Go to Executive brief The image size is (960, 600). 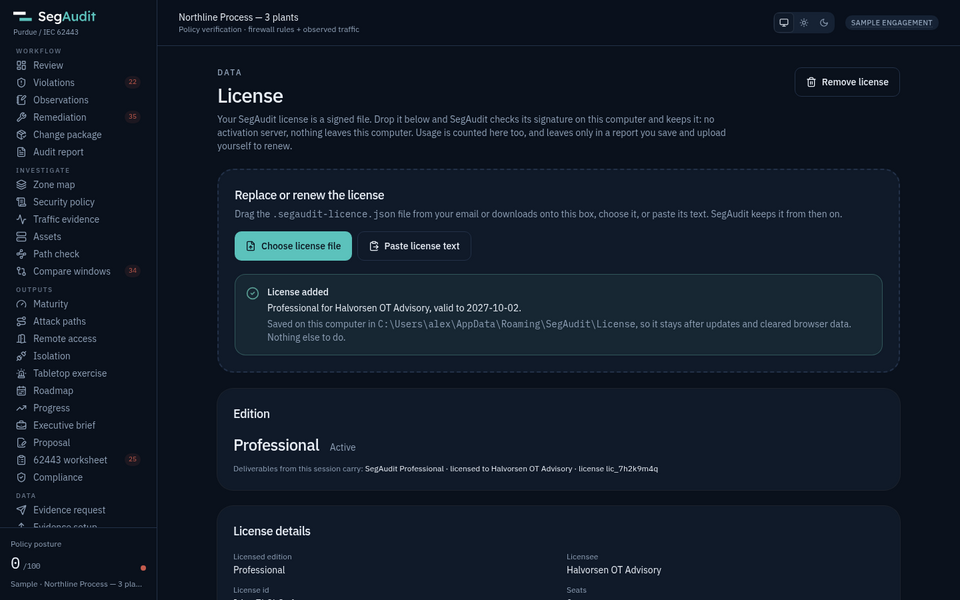click(x=78, y=425)
